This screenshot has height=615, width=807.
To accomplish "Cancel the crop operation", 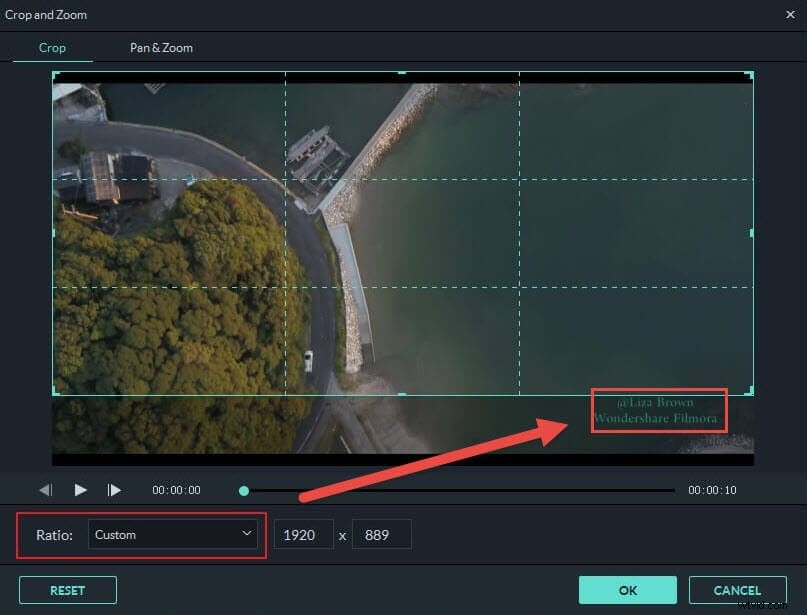I will [737, 590].
